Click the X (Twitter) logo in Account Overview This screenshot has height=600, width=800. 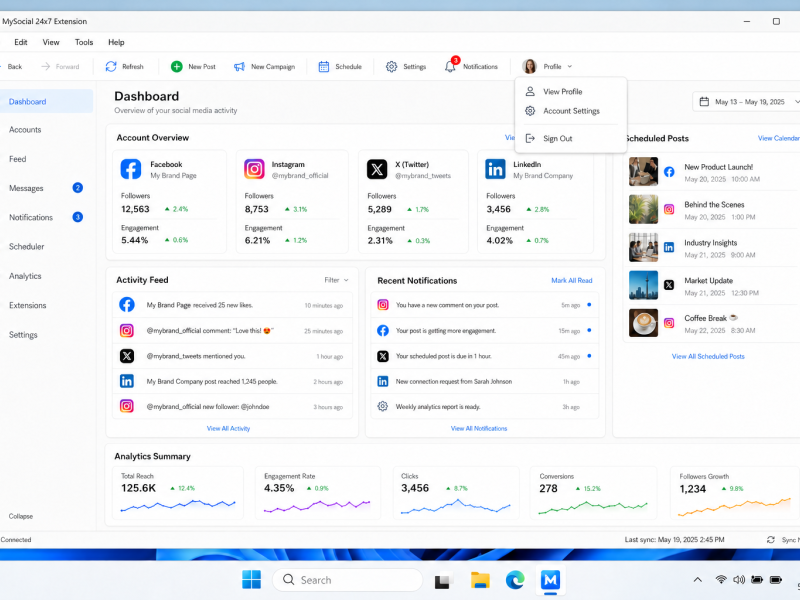(x=377, y=169)
